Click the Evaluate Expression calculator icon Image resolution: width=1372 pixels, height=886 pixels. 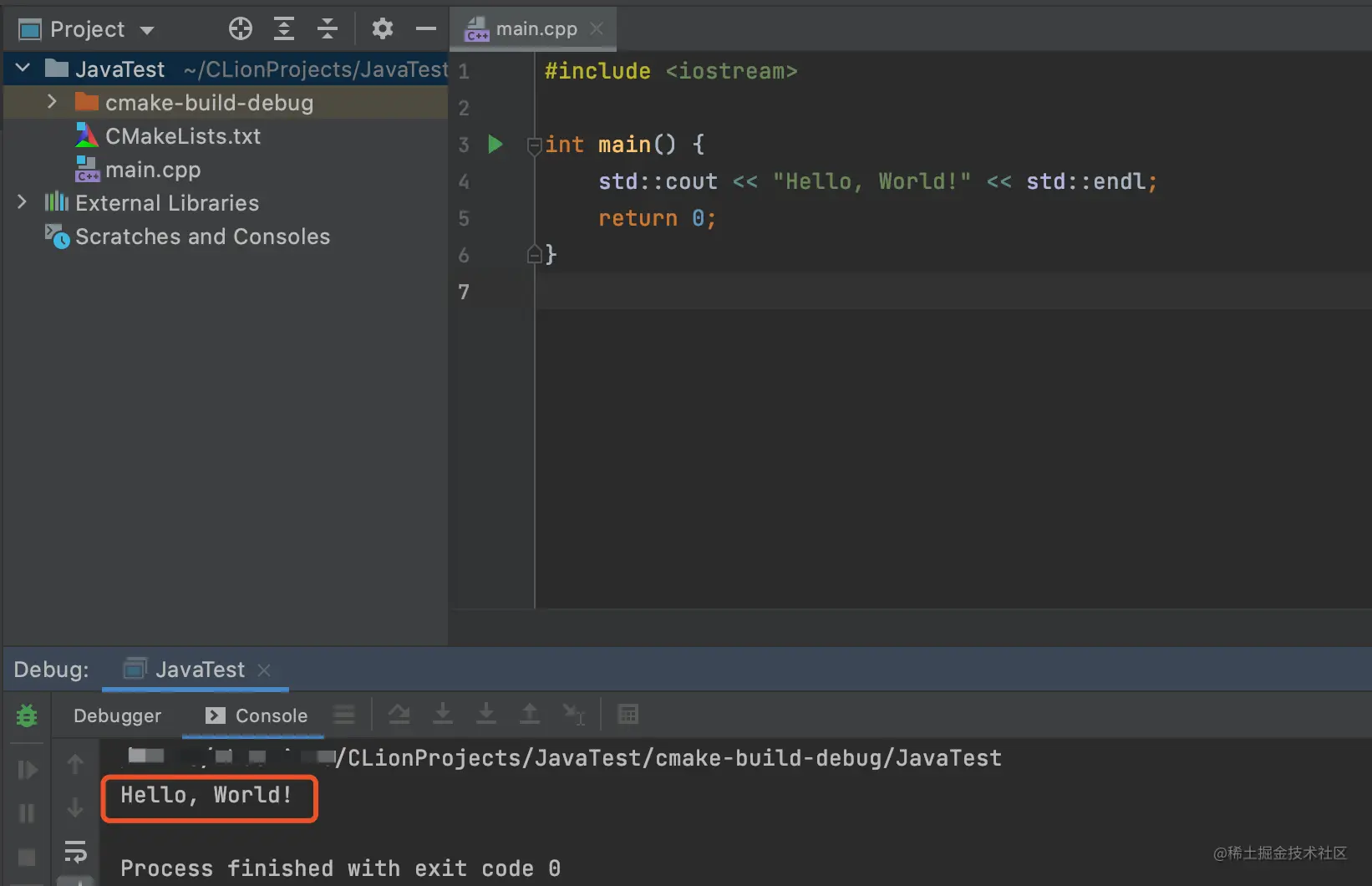point(628,715)
